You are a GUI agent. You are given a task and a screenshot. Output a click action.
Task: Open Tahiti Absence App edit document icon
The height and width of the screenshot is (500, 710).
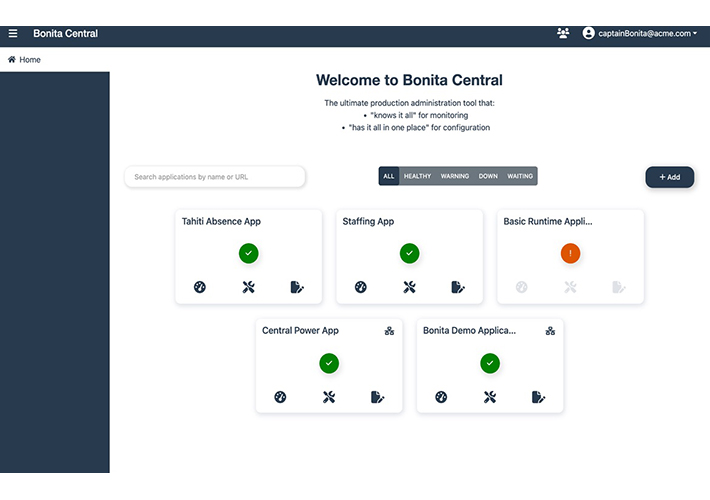(x=297, y=287)
